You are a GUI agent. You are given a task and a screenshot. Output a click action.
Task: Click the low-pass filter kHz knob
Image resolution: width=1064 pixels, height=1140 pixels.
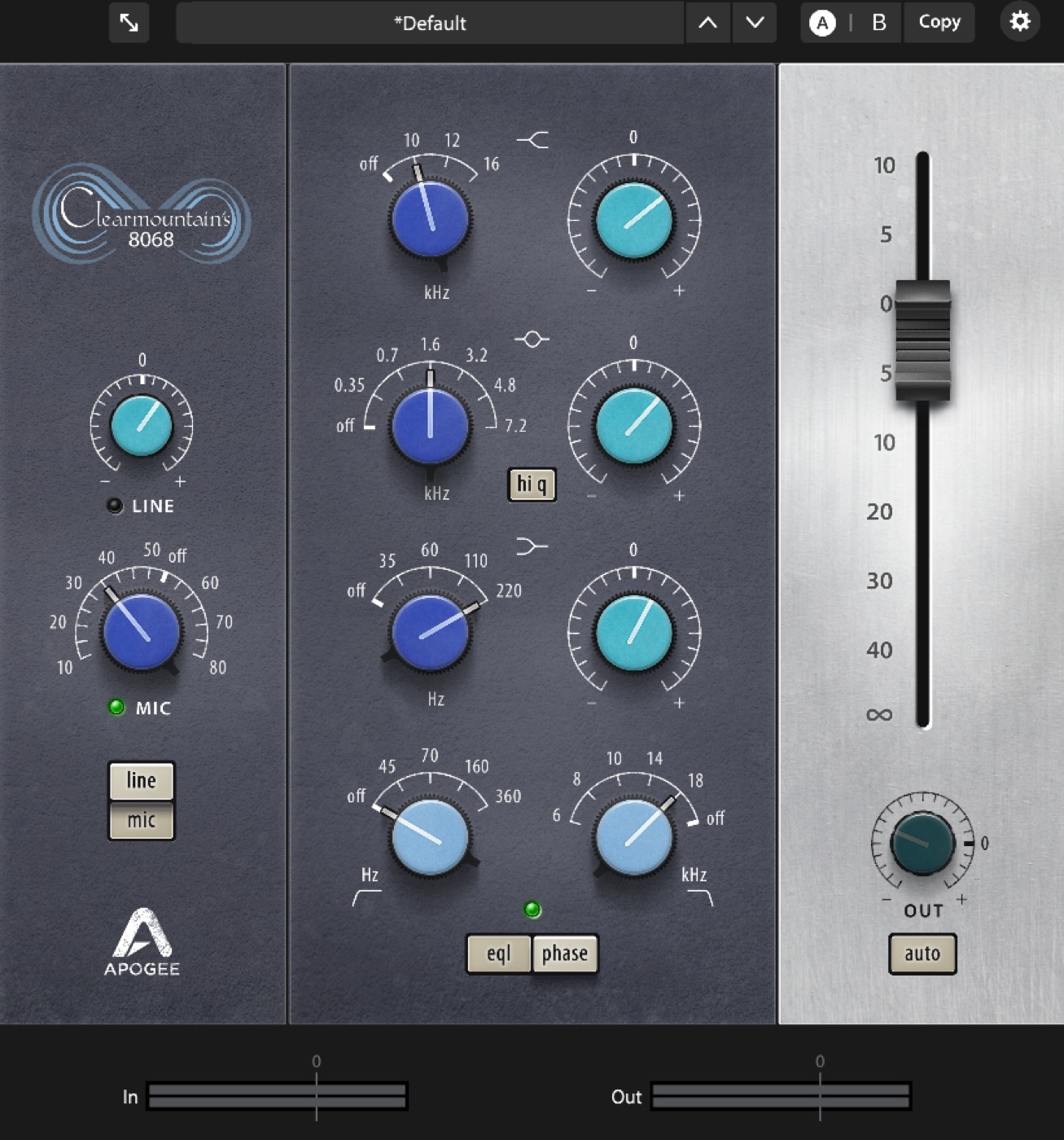(x=634, y=836)
